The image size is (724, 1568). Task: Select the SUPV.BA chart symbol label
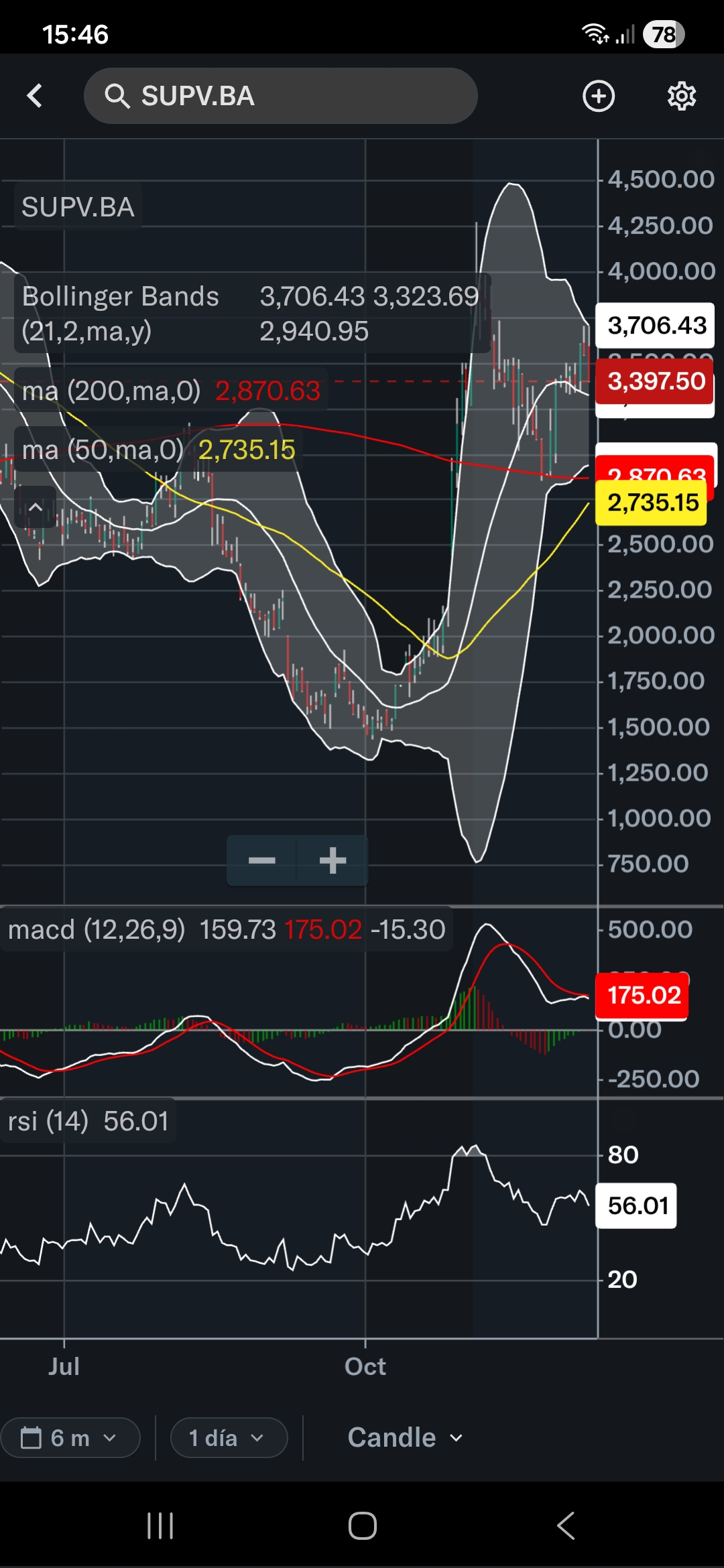pyautogui.click(x=78, y=207)
